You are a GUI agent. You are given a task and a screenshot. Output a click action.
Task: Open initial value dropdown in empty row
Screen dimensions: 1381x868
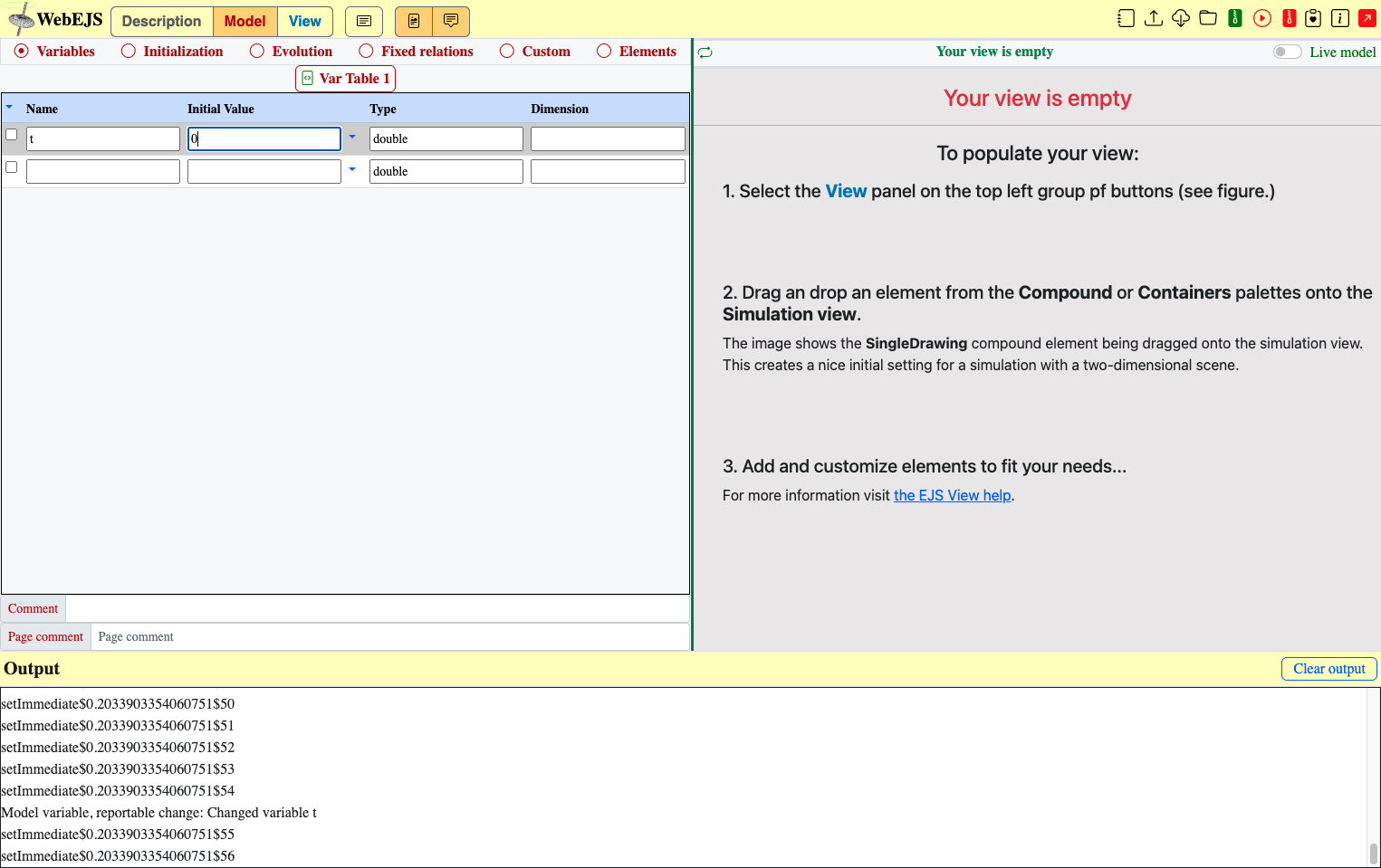[x=352, y=169]
